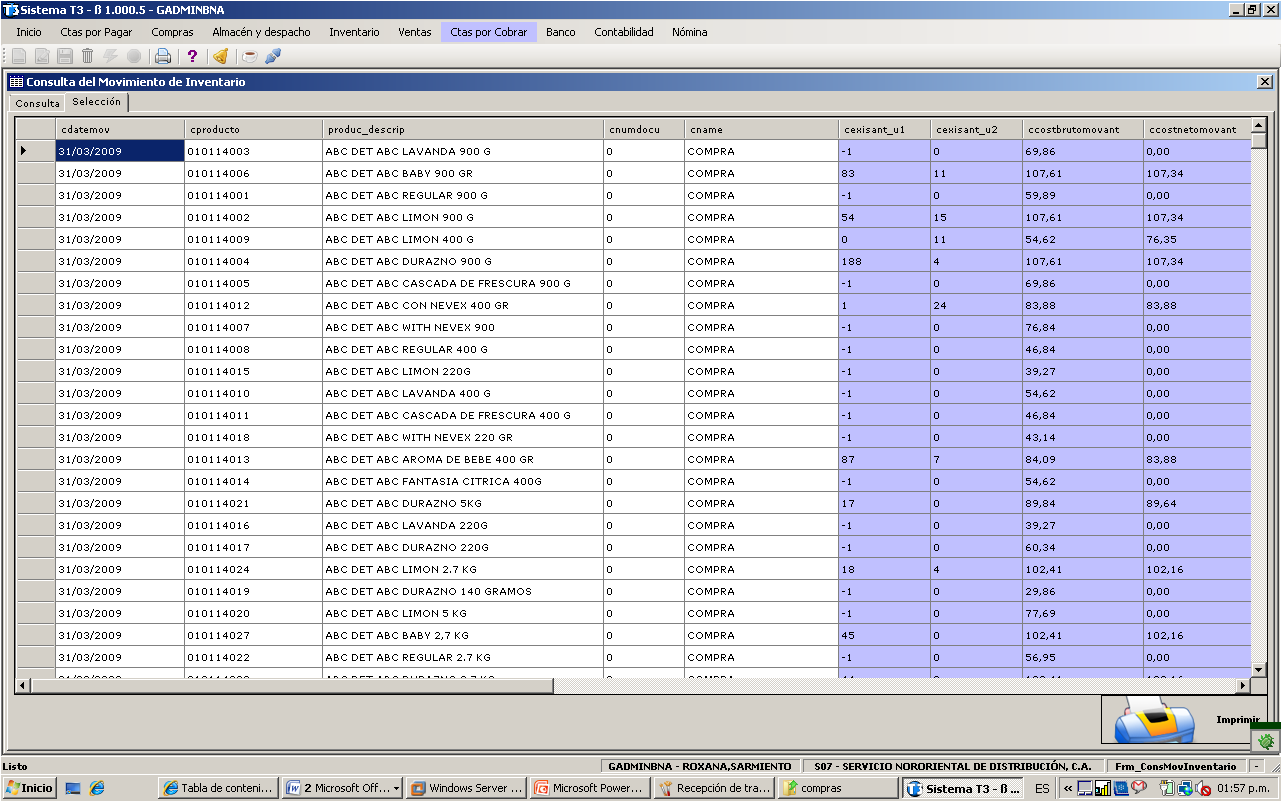
Task: Click the greyed-out new document icon
Action: point(18,56)
